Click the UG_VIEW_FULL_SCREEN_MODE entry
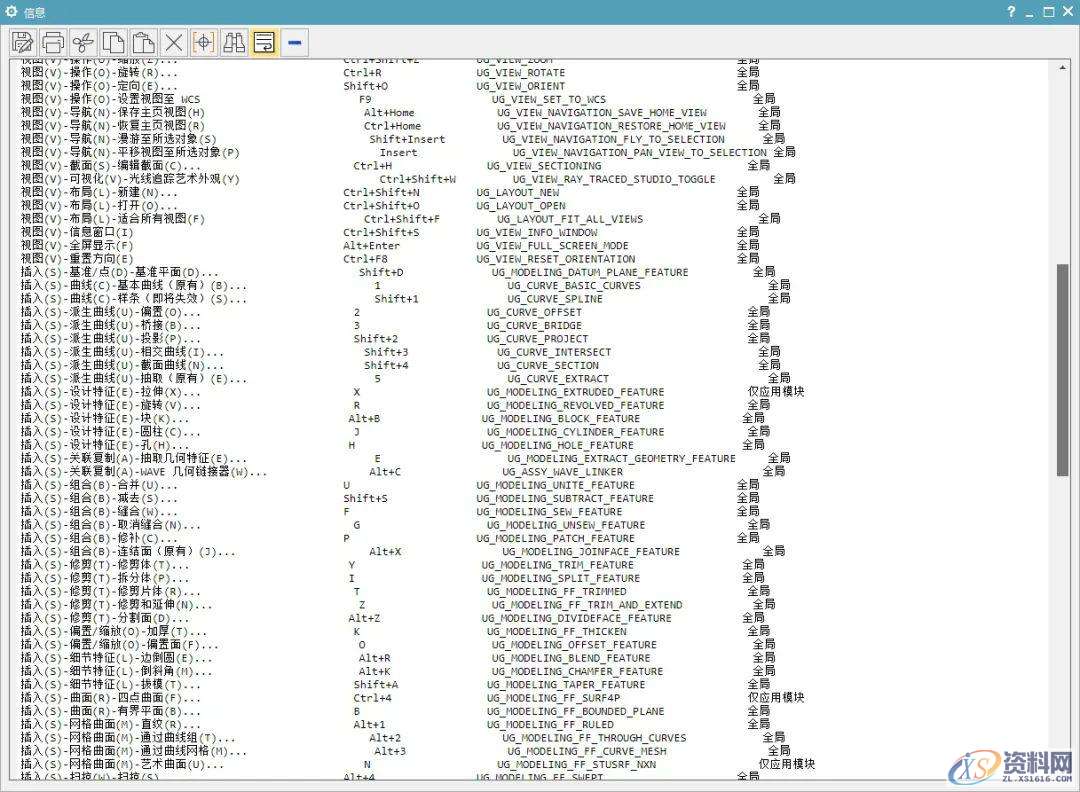1080x792 pixels. click(552, 246)
